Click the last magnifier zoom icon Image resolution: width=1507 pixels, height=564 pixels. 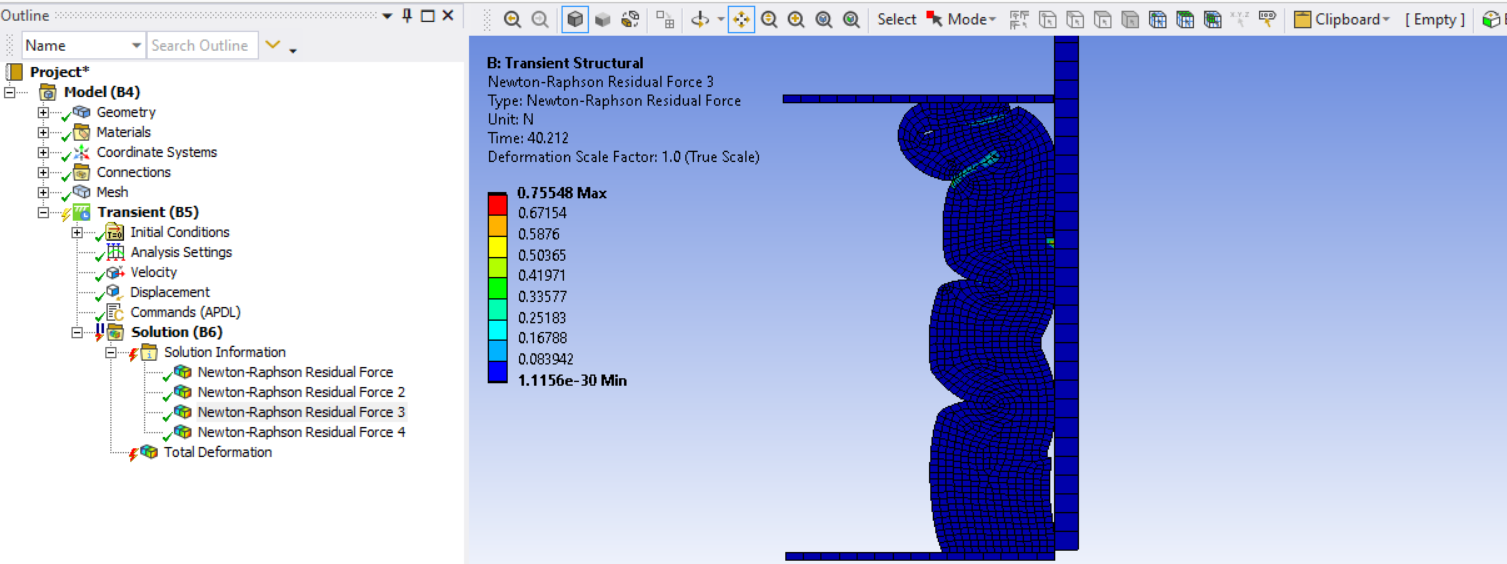pos(851,19)
